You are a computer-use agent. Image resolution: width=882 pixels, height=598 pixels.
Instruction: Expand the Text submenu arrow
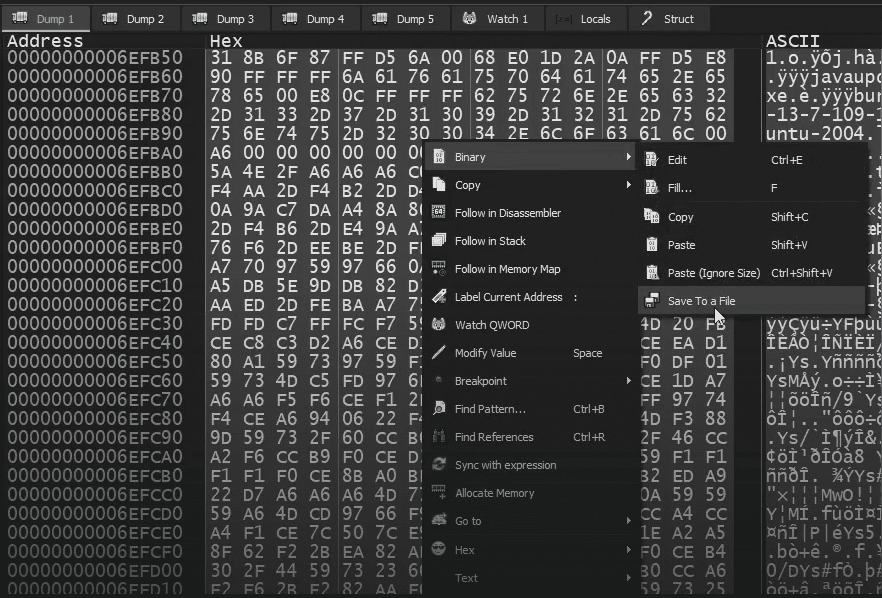tap(628, 578)
